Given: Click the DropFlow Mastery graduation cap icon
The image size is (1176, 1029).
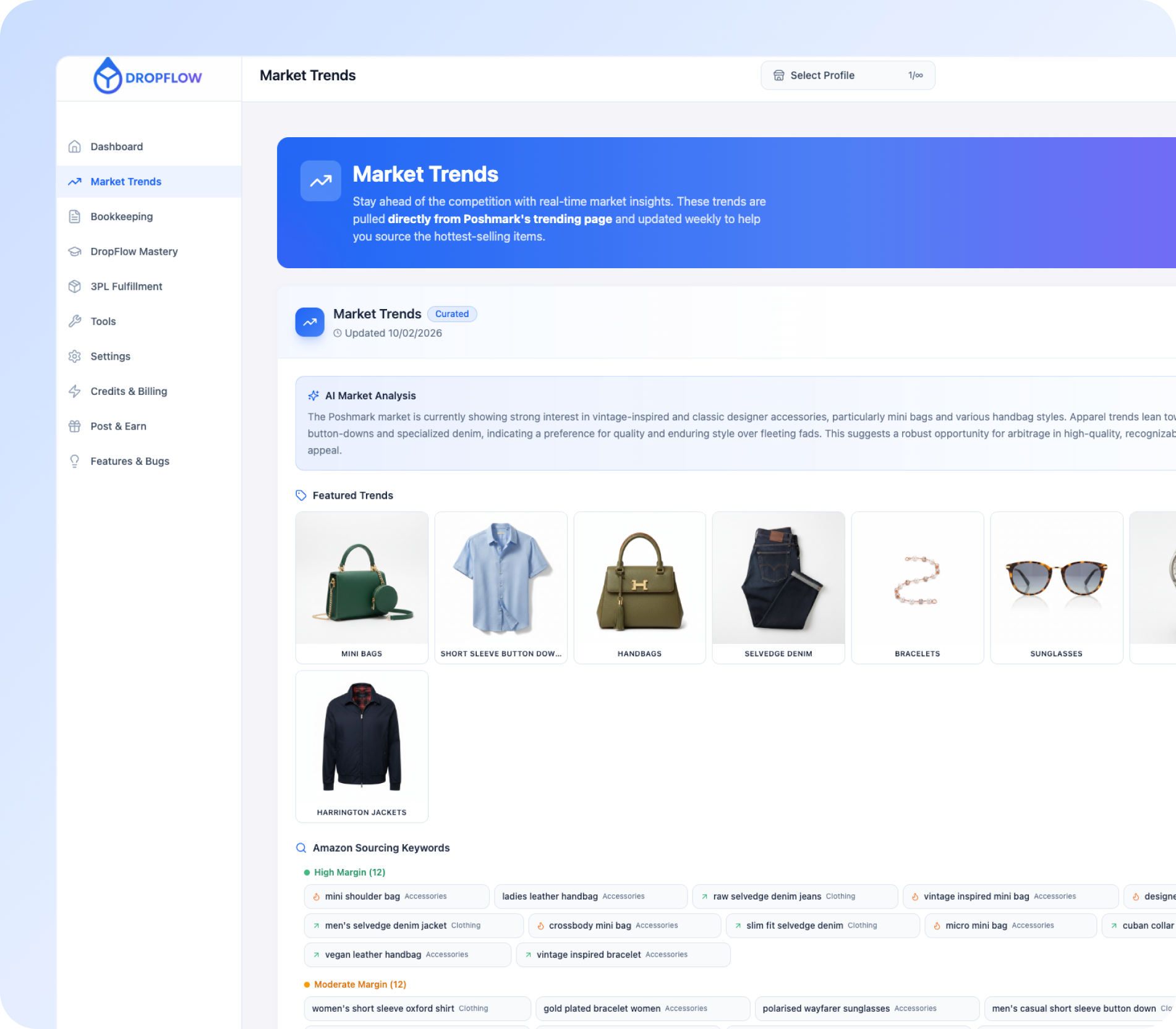Looking at the screenshot, I should tap(75, 252).
